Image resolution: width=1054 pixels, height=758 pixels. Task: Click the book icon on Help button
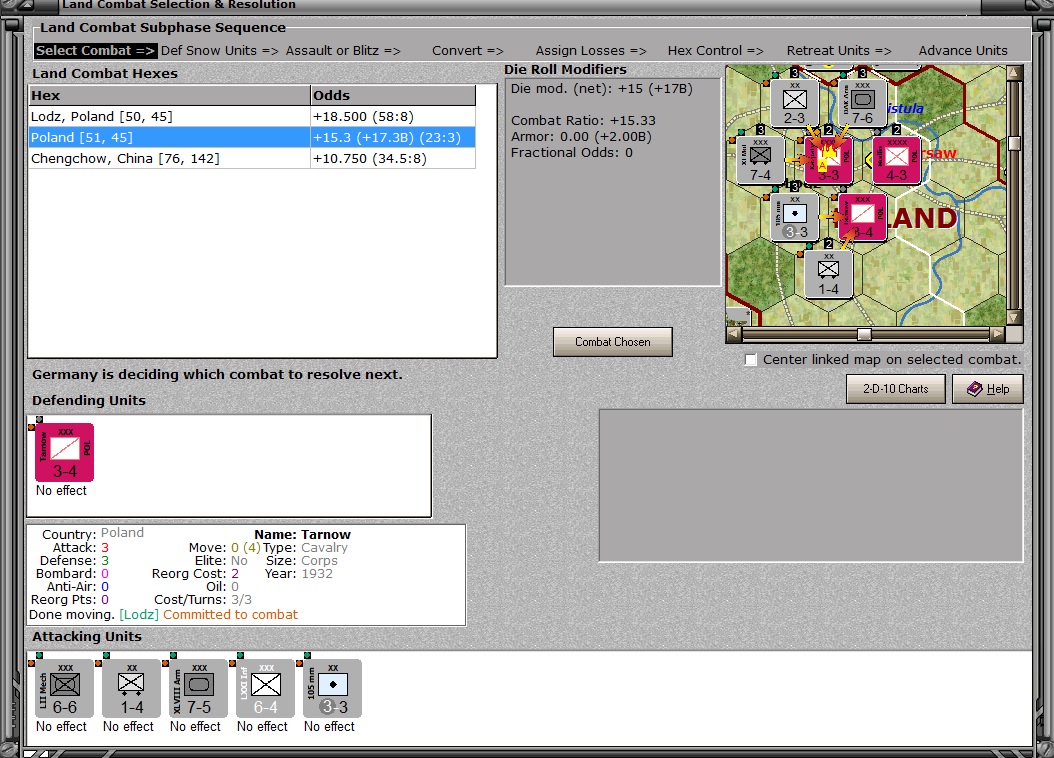pyautogui.click(x=975, y=388)
